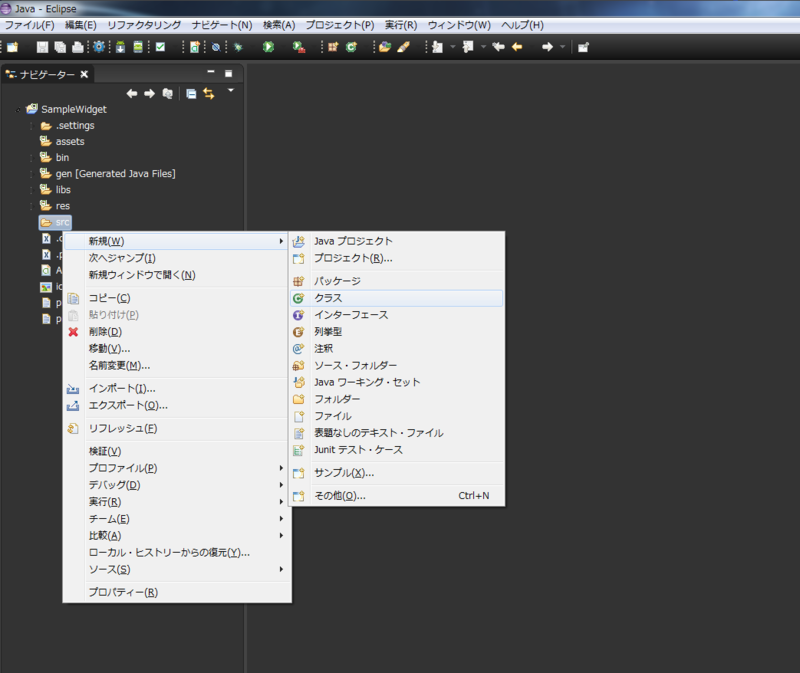This screenshot has height=673, width=800.
Task: Select パッケージ in the New submenu
Action: (x=396, y=281)
